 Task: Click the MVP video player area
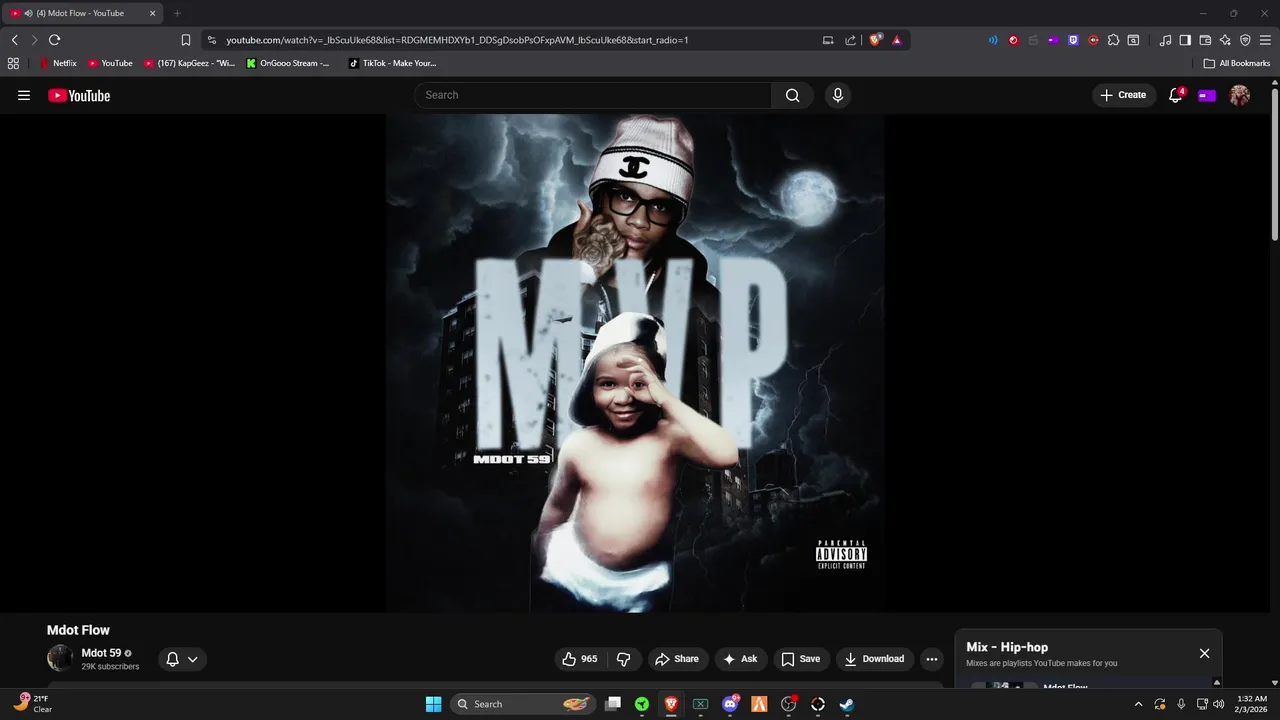point(635,362)
